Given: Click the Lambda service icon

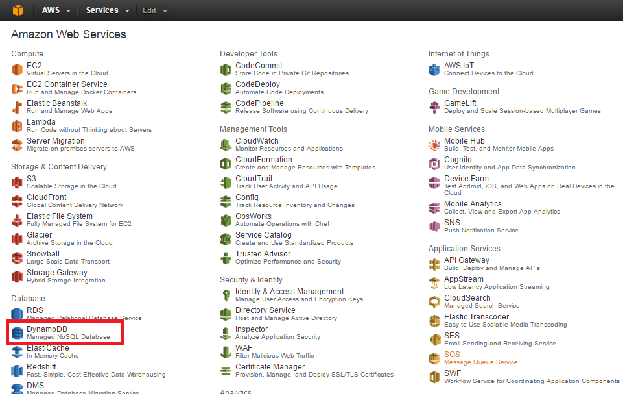Looking at the screenshot, I should (17, 126).
